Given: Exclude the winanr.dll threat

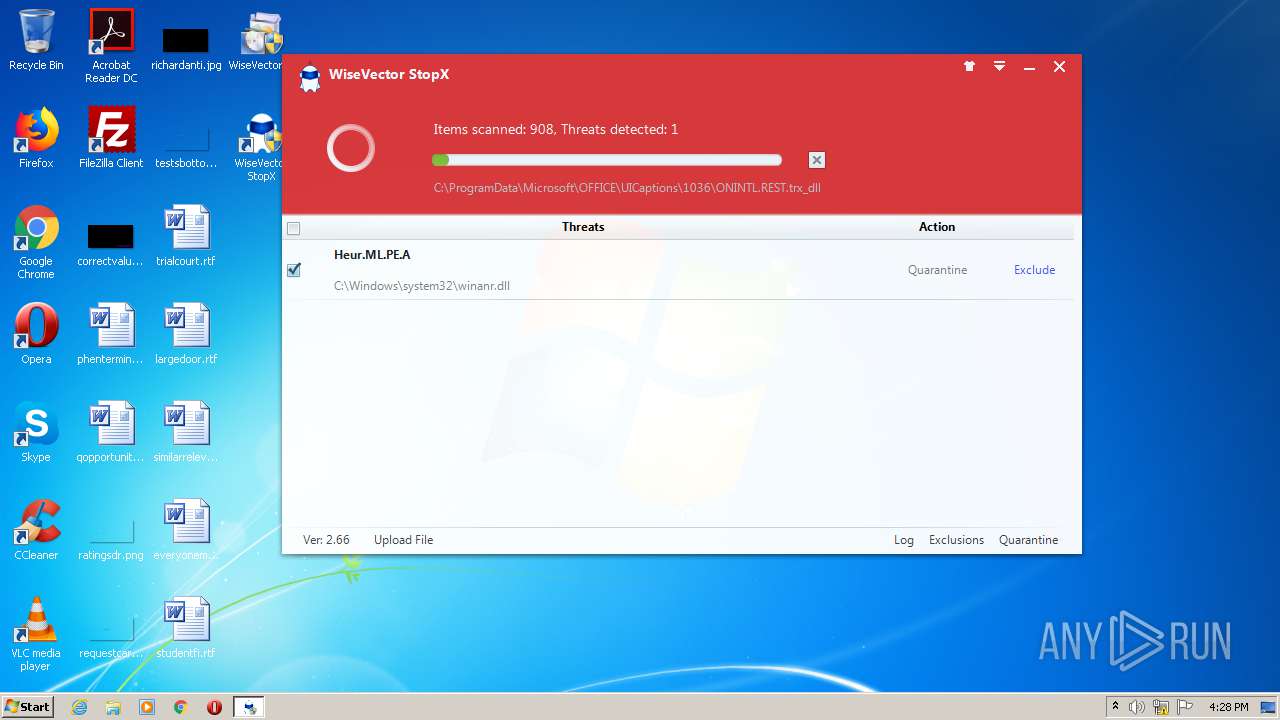Looking at the screenshot, I should 1034,270.
